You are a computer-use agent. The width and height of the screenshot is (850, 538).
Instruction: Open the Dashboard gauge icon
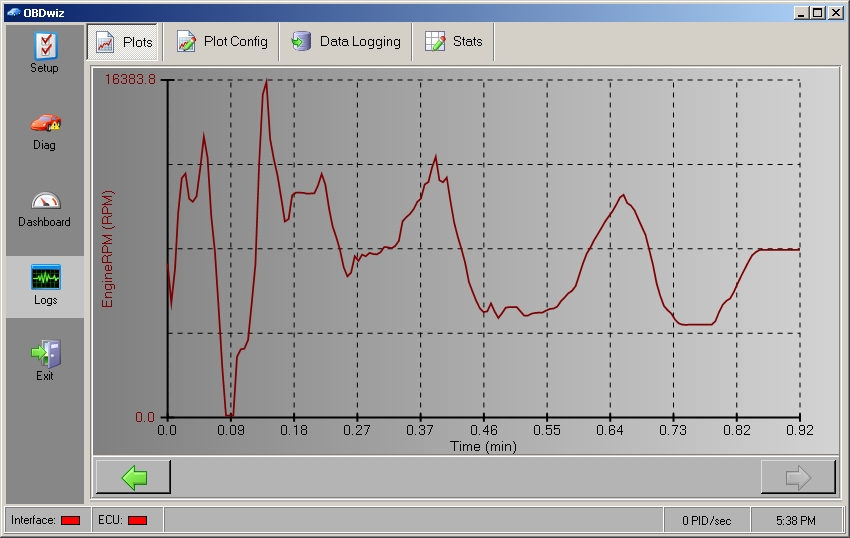click(44, 200)
